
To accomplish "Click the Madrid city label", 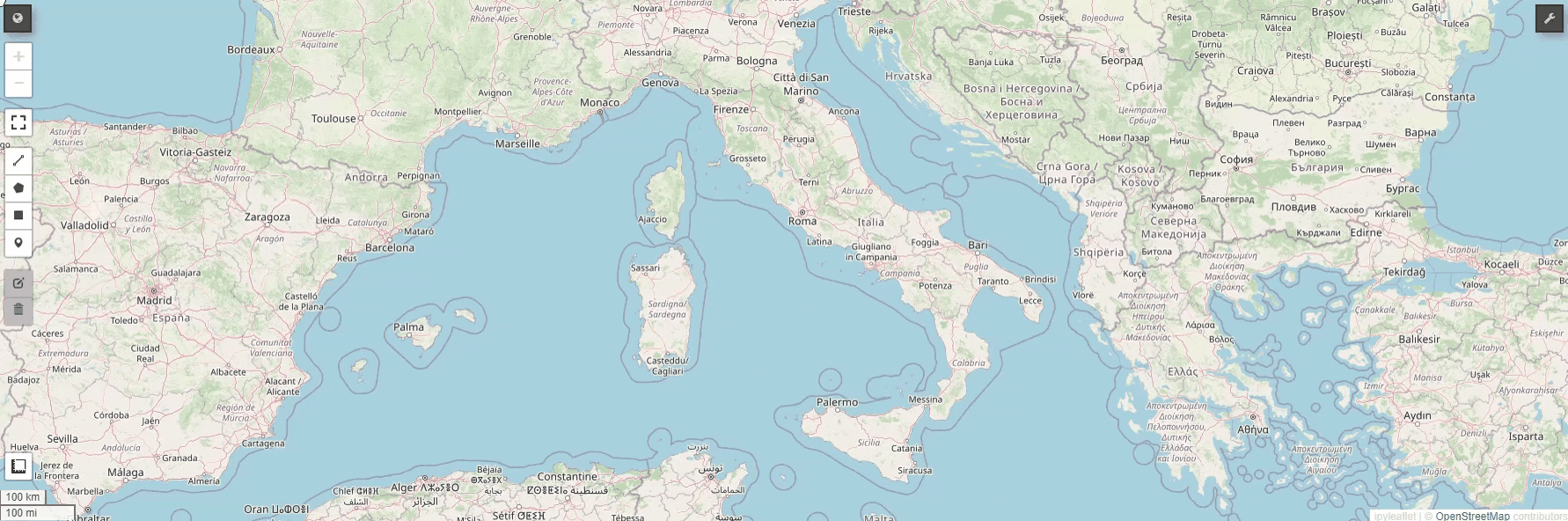I will click(x=154, y=300).
